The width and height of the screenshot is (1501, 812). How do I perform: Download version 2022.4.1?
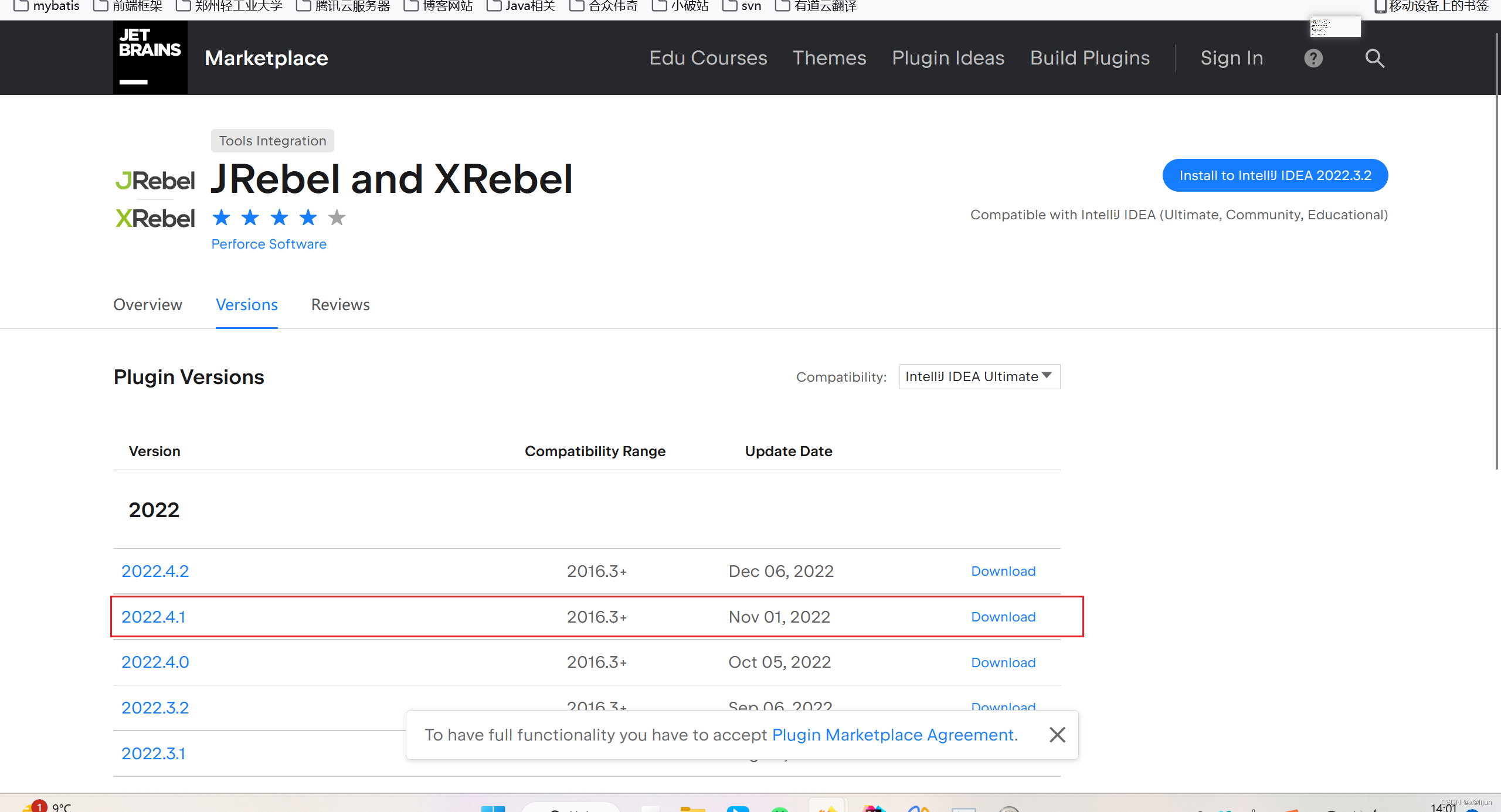pyautogui.click(x=1003, y=617)
